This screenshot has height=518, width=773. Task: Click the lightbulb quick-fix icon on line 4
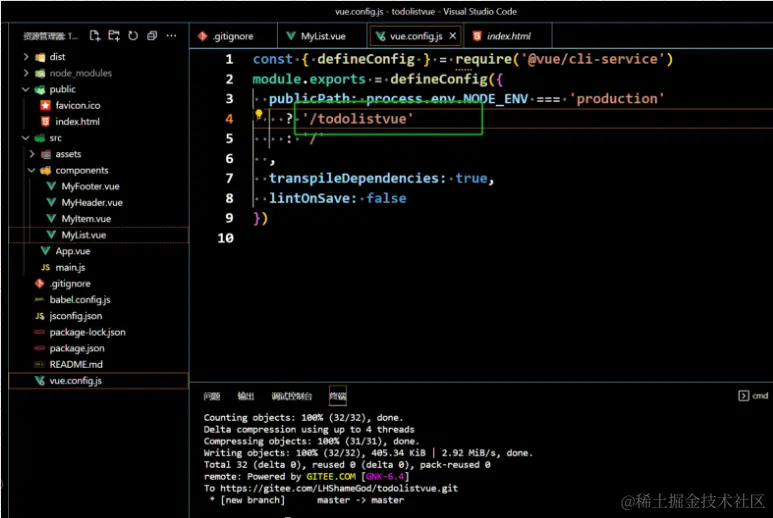(x=258, y=115)
